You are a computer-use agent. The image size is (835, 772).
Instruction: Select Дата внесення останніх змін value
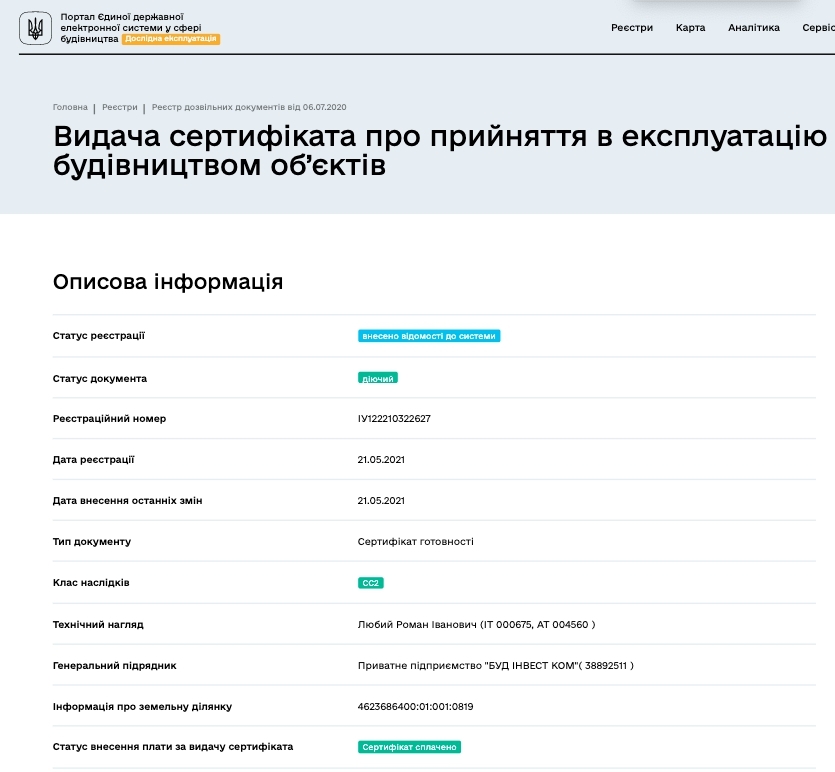coord(381,500)
